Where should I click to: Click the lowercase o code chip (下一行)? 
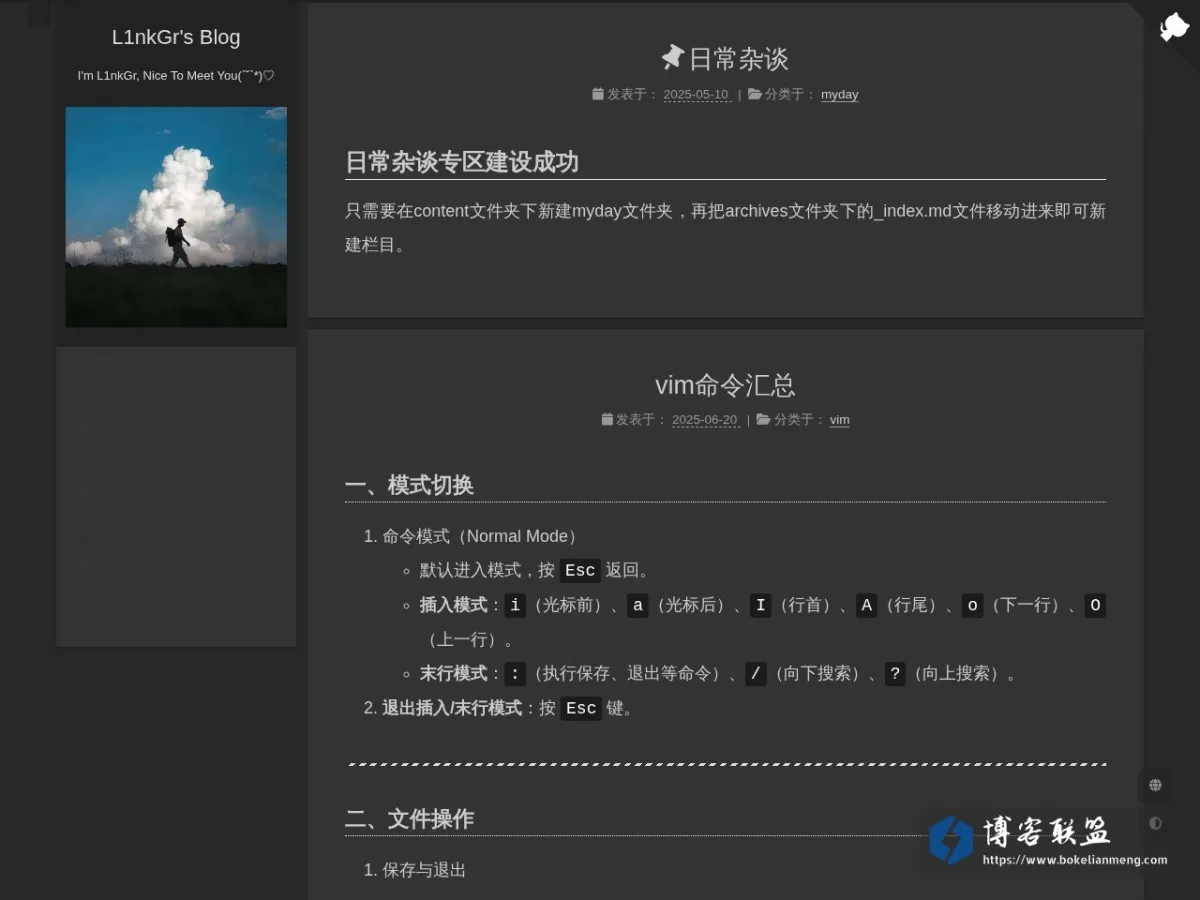point(972,605)
